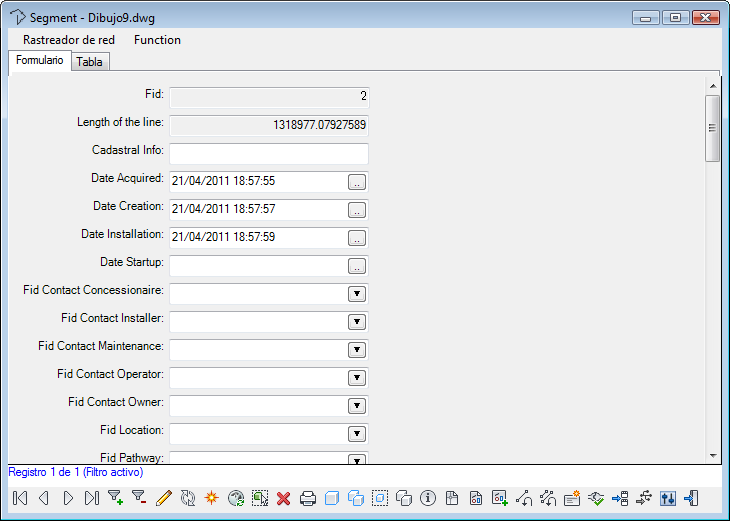Expand the Fid Contact Operator dropdown
The height and width of the screenshot is (521, 730).
357,378
